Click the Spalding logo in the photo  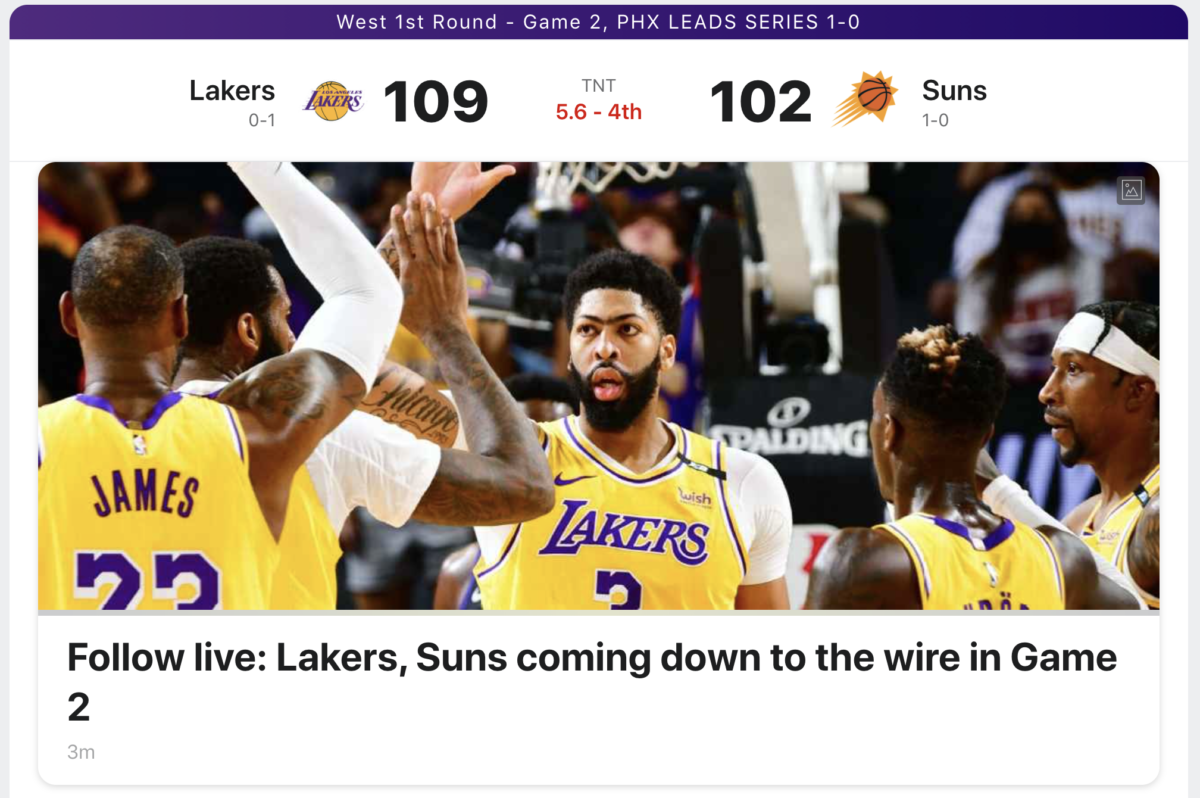coord(790,428)
